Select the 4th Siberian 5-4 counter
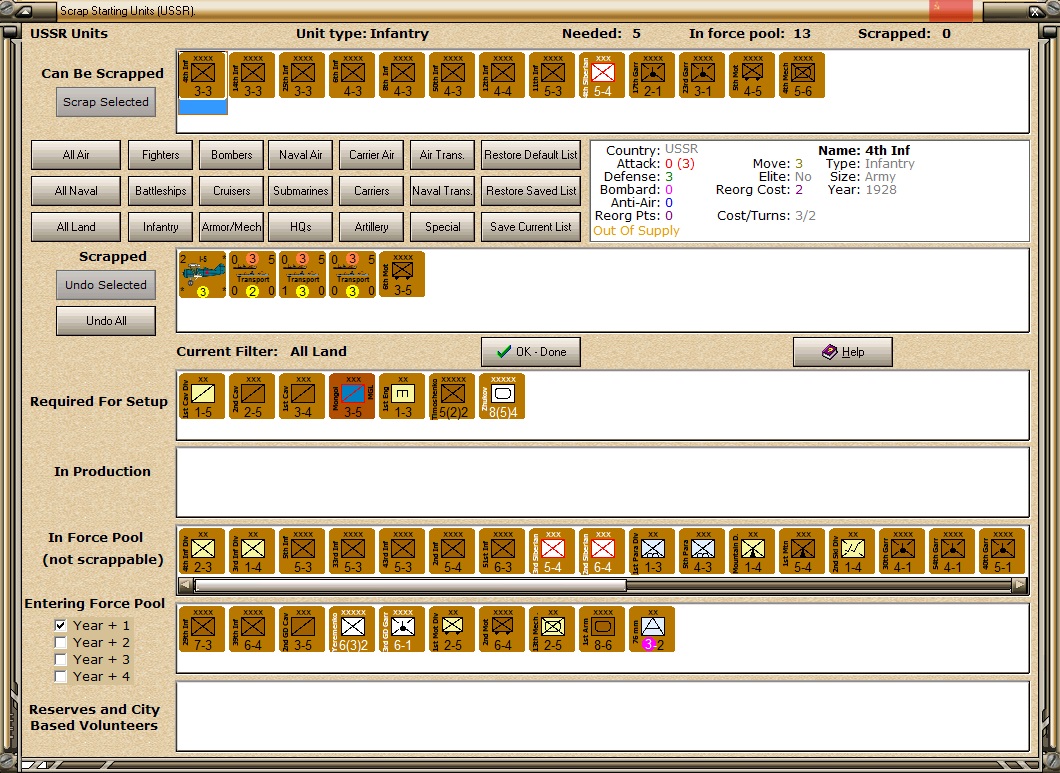 point(603,75)
